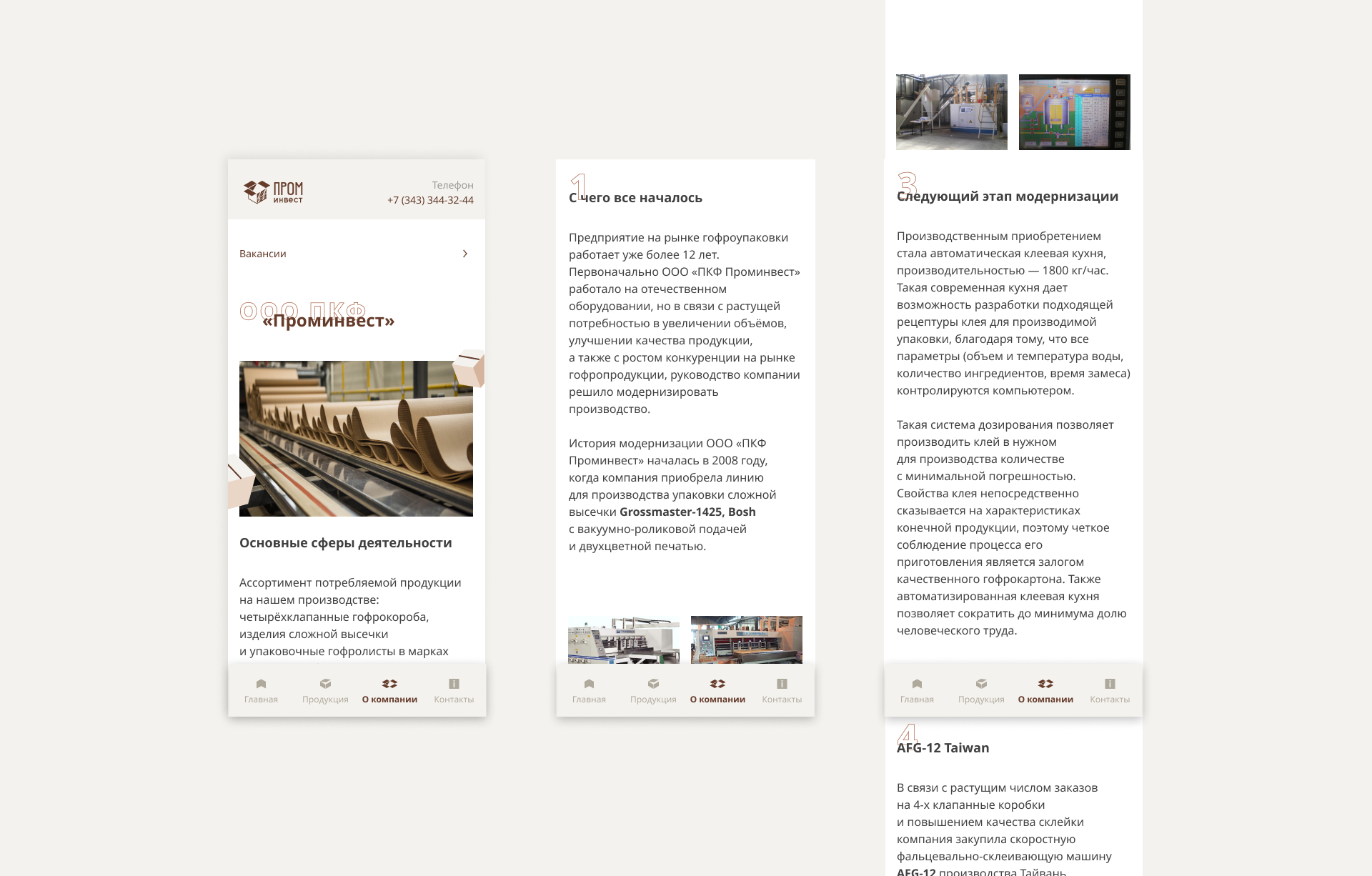Image resolution: width=1372 pixels, height=876 pixels.
Task: Click the Продукция box icon on first screen
Action: tap(325, 684)
